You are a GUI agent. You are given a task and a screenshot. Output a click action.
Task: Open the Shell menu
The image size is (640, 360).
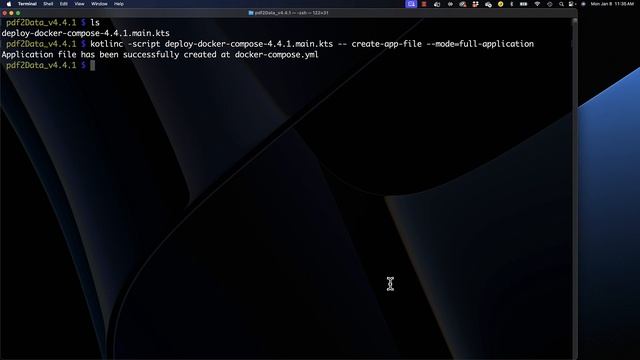coord(48,4)
